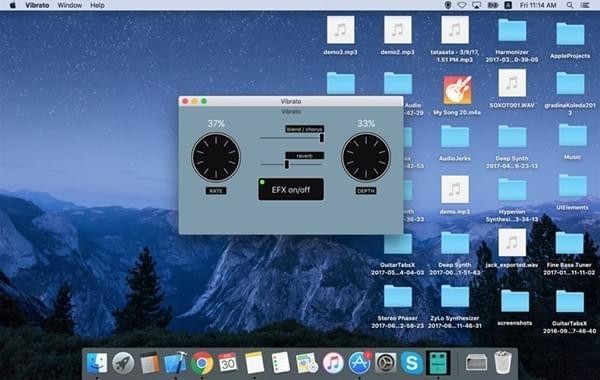Click the reverb slider handle
The width and height of the screenshot is (600, 380).
[287, 164]
